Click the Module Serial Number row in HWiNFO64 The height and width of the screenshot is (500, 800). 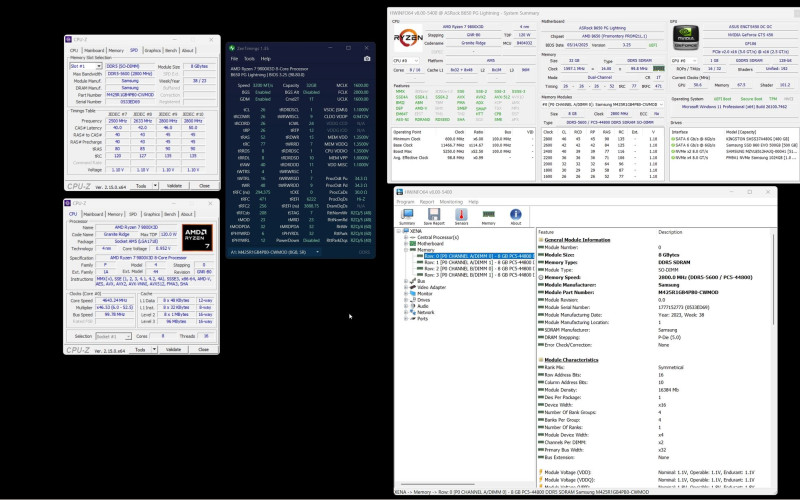(x=655, y=307)
